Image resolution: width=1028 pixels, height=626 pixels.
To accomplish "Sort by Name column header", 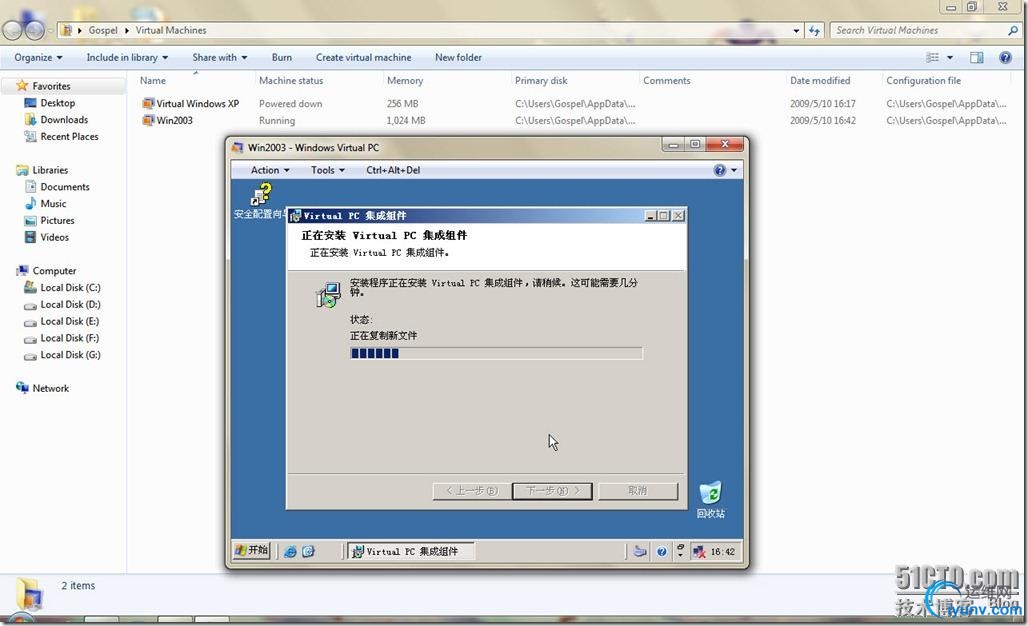I will pos(153,81).
